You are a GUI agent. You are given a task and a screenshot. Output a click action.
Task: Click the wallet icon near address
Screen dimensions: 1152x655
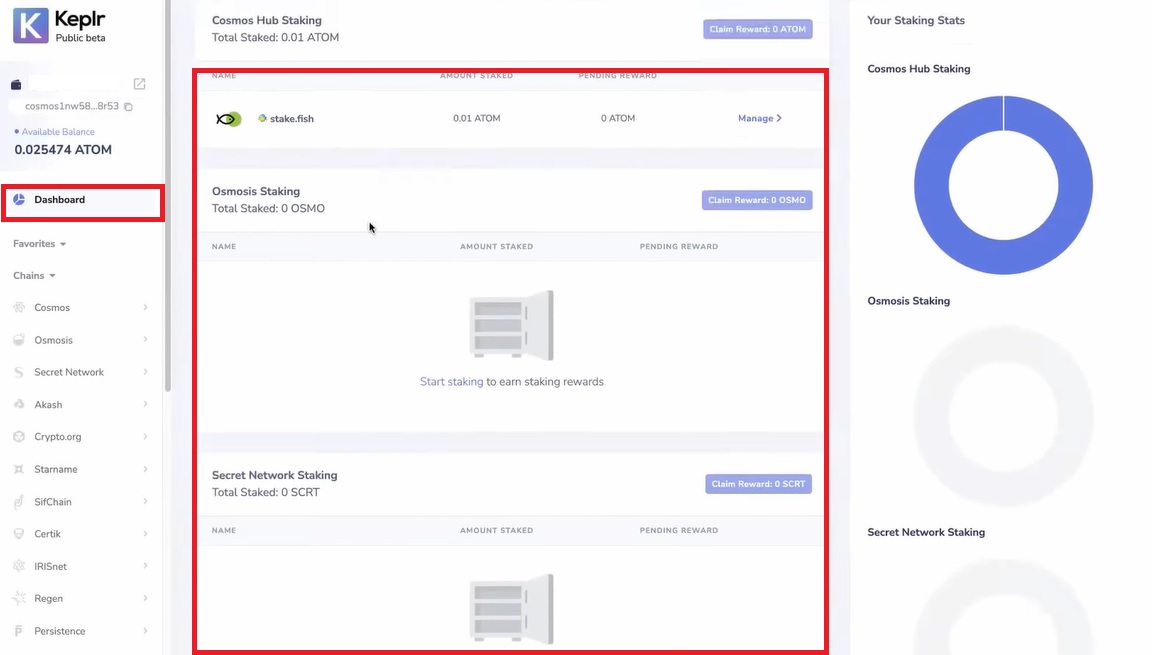click(16, 85)
